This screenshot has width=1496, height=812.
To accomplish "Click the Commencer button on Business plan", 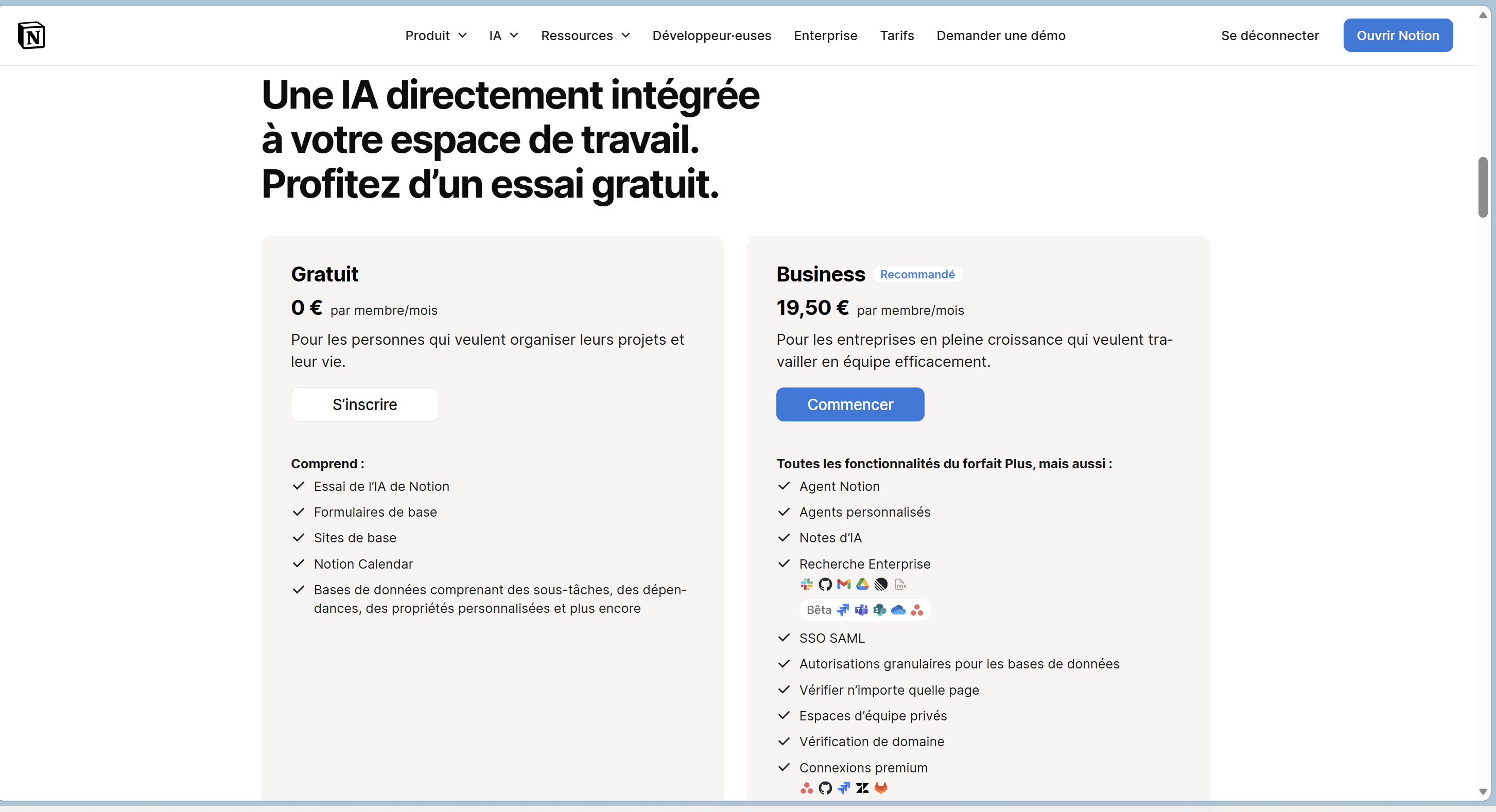I will click(850, 404).
